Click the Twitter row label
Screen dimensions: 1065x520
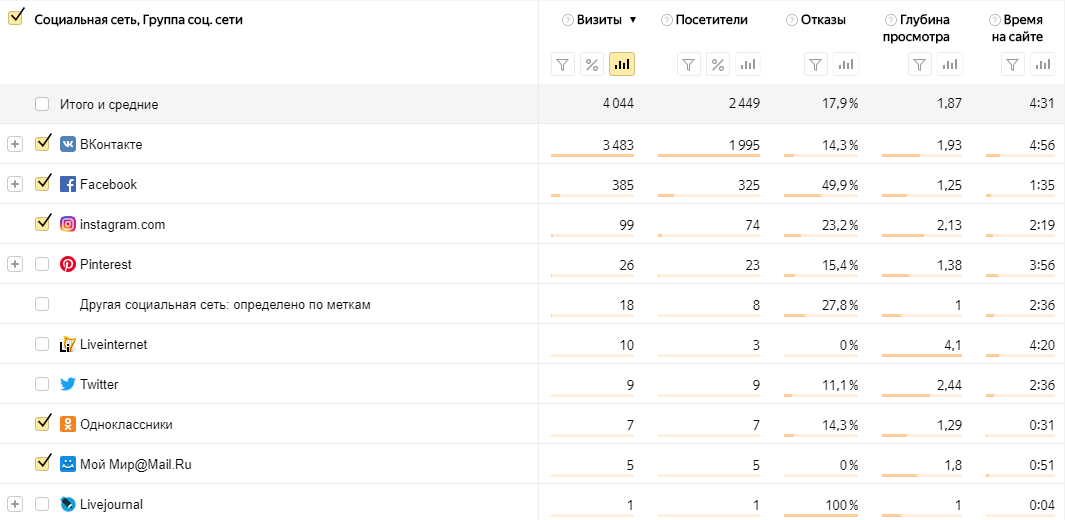pyautogui.click(x=99, y=384)
